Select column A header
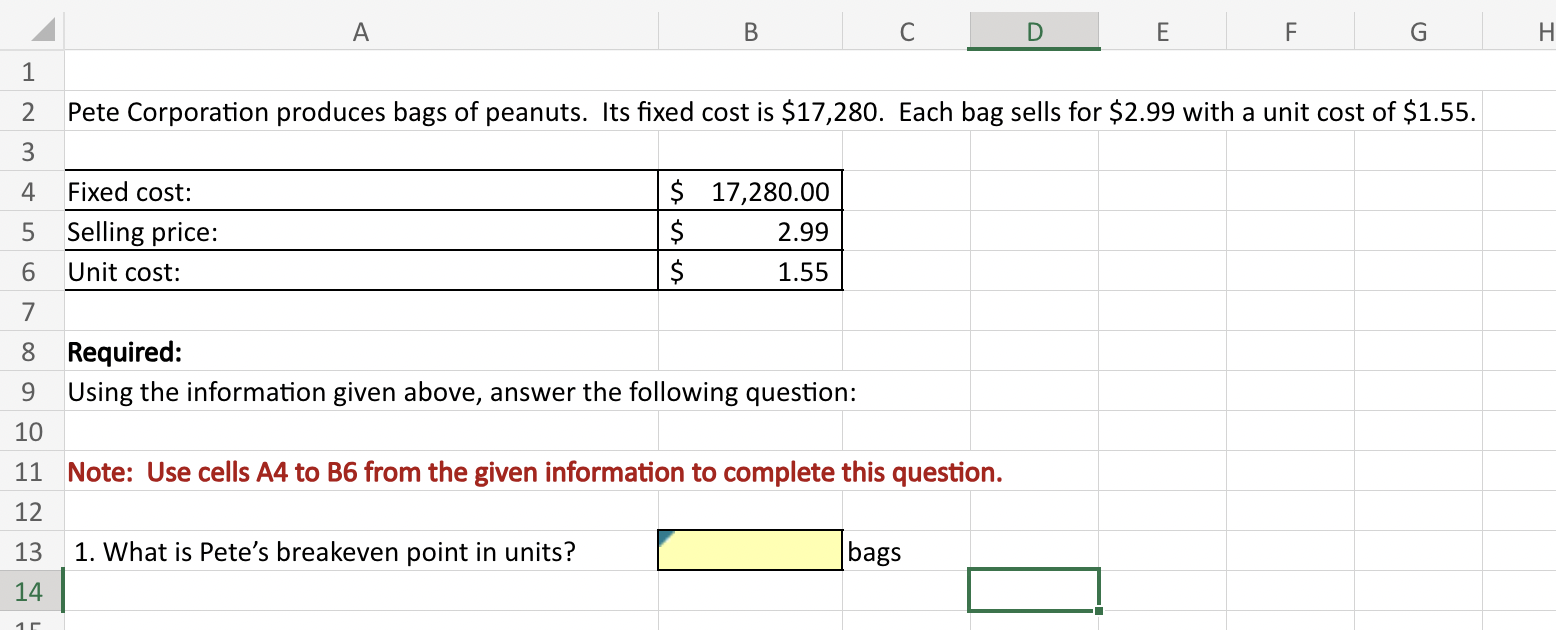 (x=360, y=31)
